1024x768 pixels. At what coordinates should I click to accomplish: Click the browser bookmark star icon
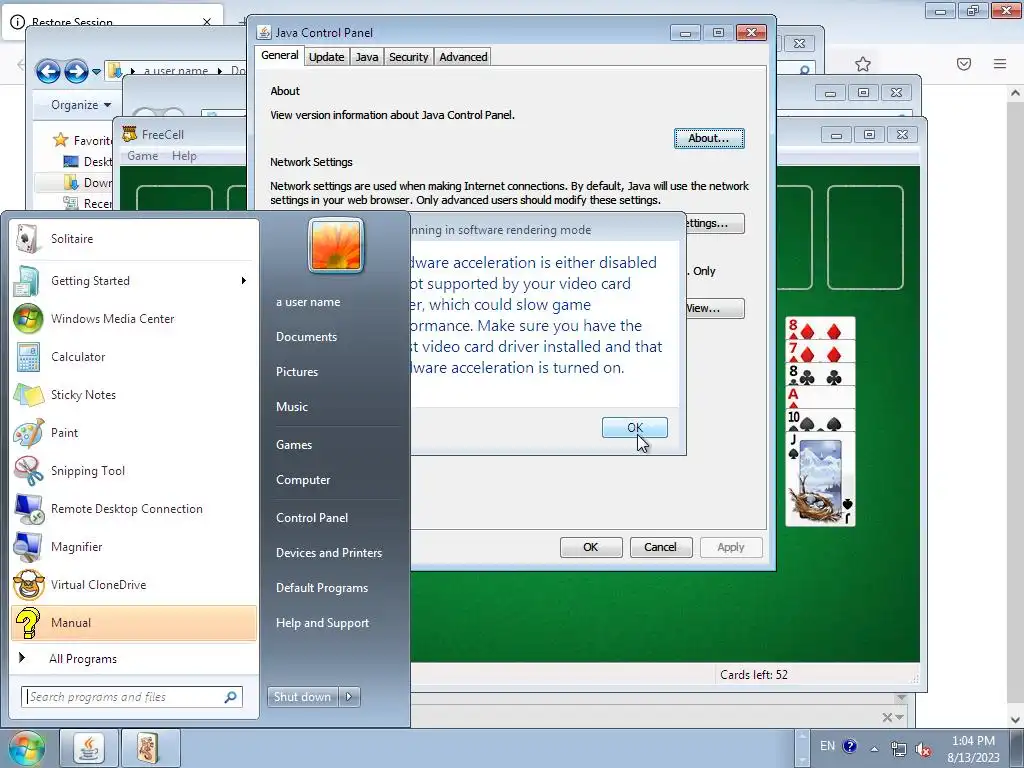(863, 64)
